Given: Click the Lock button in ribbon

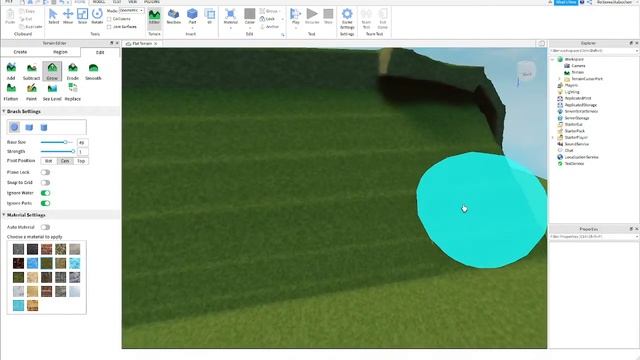Looking at the screenshot, I should pos(269,19).
